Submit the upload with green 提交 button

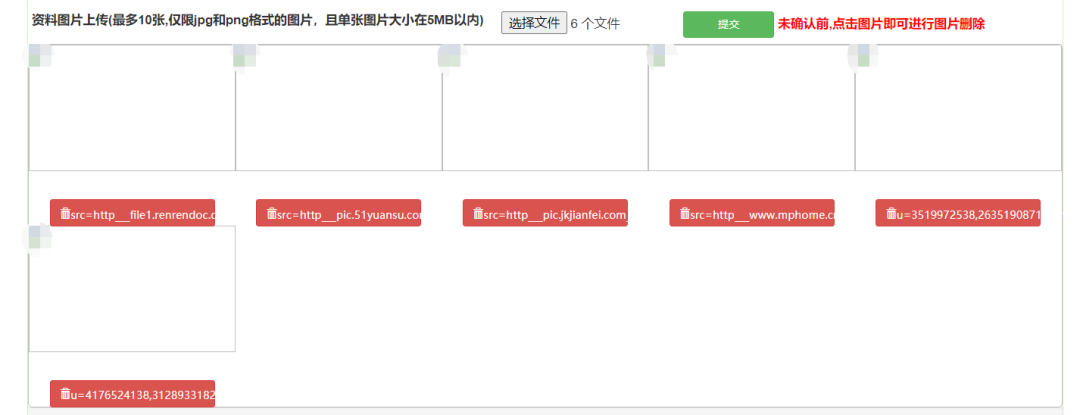coord(728,24)
